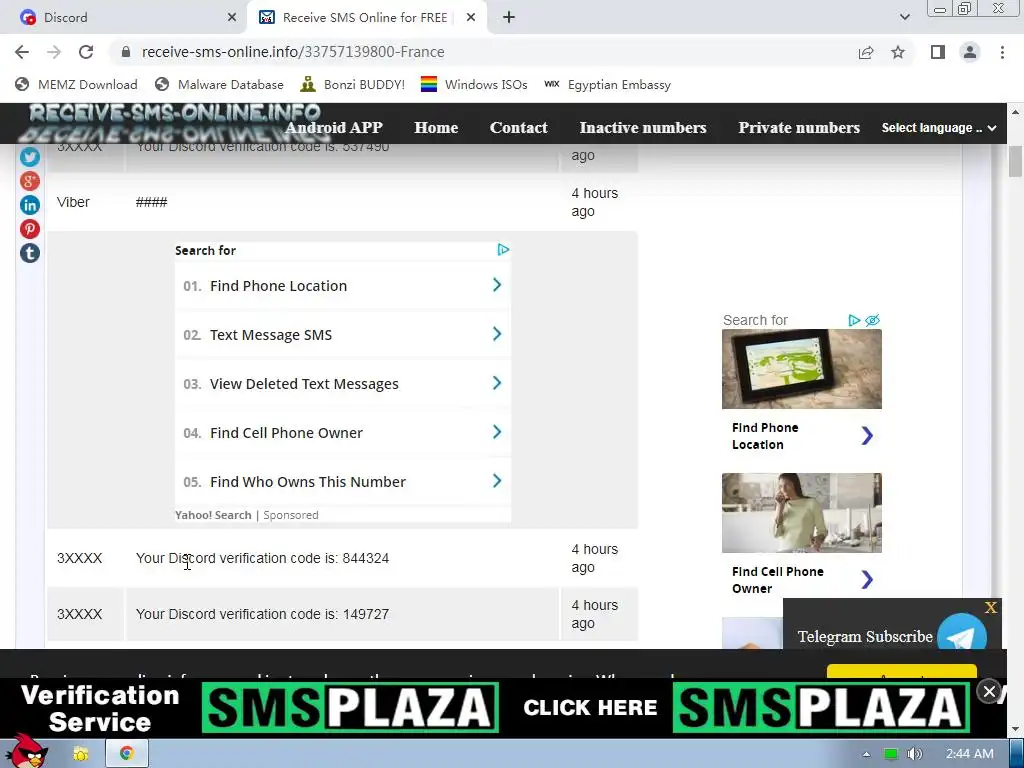Image resolution: width=1024 pixels, height=768 pixels.
Task: Open the share this page icon
Action: tap(866, 52)
